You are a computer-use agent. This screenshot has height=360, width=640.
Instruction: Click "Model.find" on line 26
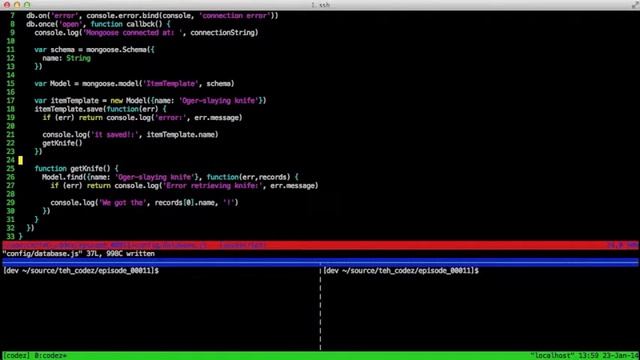coord(62,177)
